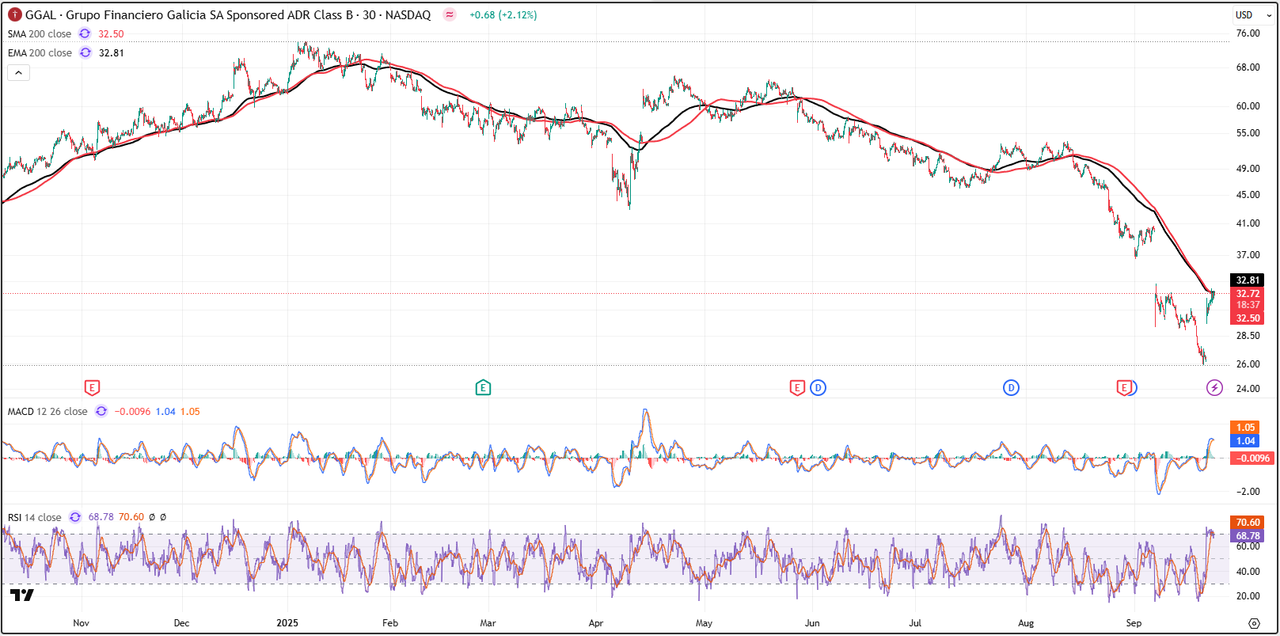
Task: Click the 20.00 label on the RSI scale
Action: coord(1247,596)
